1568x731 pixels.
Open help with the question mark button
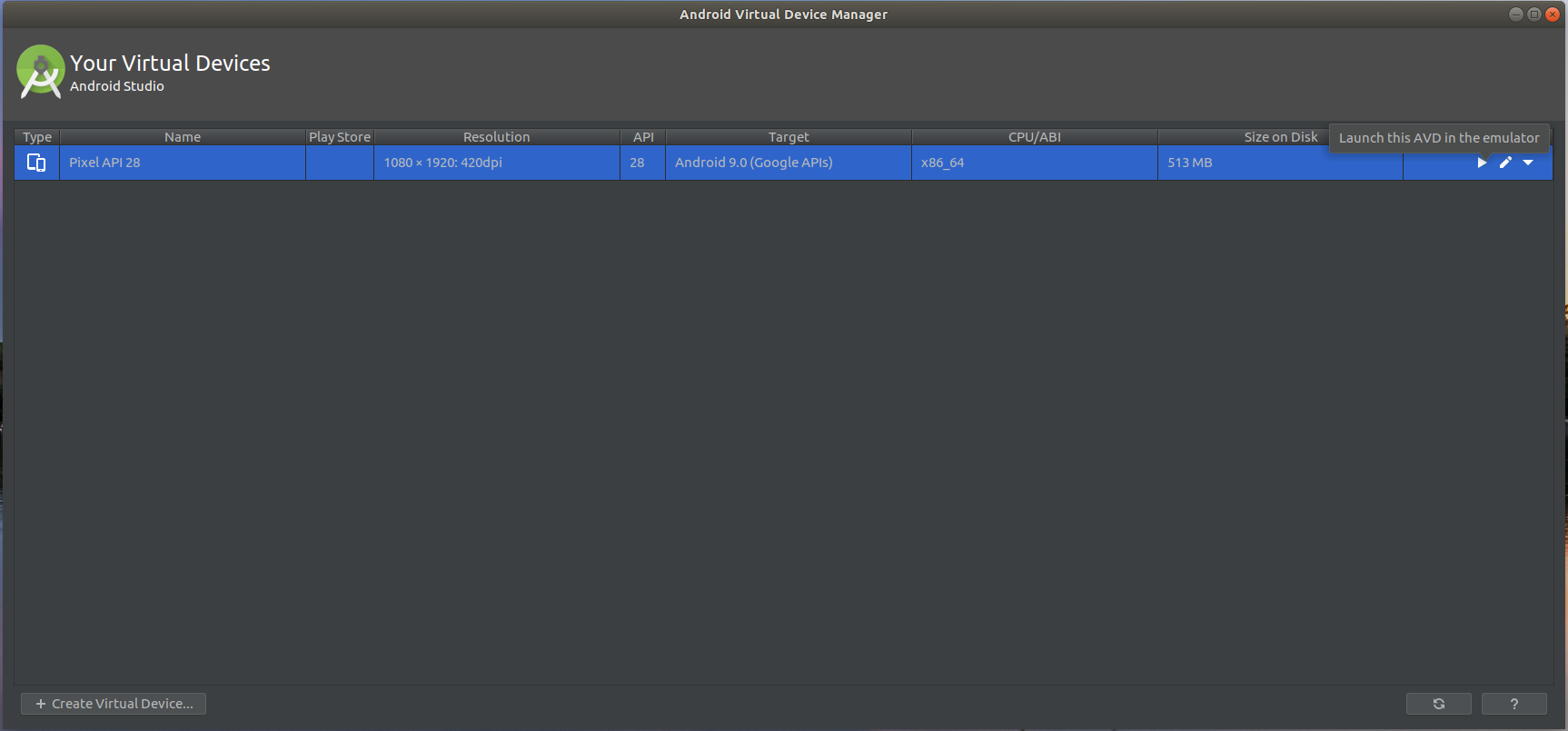[1513, 704]
